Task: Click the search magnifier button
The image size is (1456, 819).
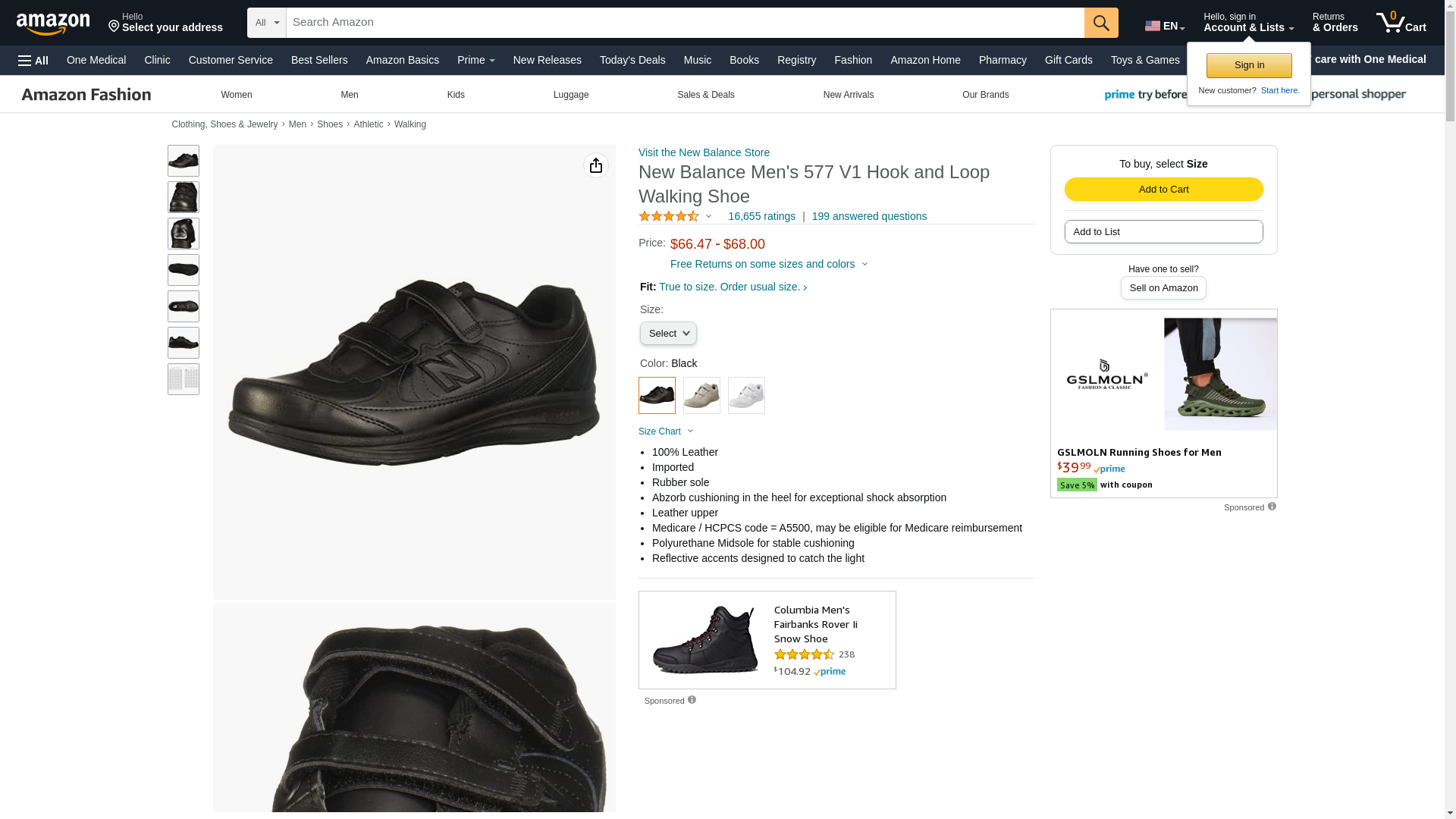Action: pyautogui.click(x=1100, y=23)
